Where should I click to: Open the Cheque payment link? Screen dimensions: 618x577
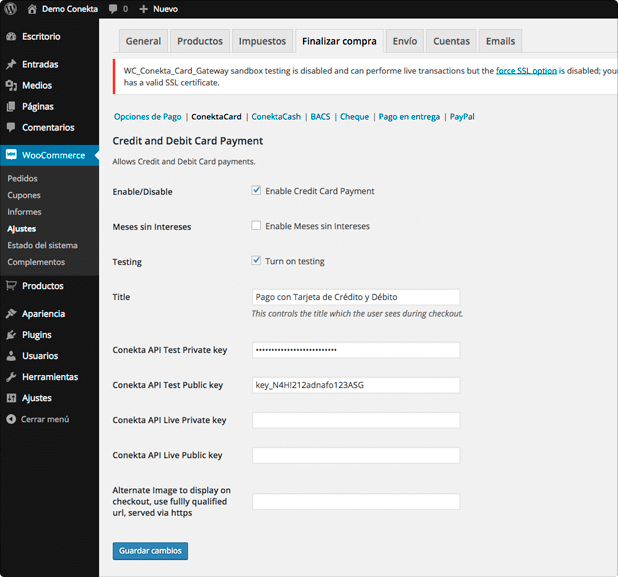(354, 117)
